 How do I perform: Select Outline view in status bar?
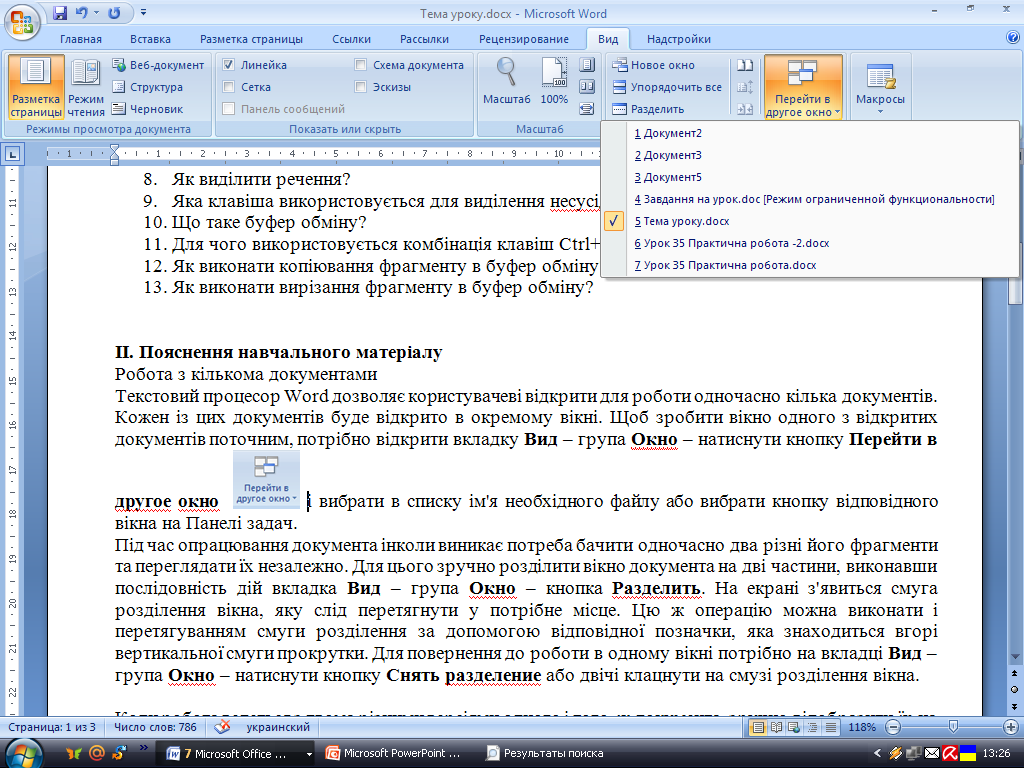coord(812,727)
